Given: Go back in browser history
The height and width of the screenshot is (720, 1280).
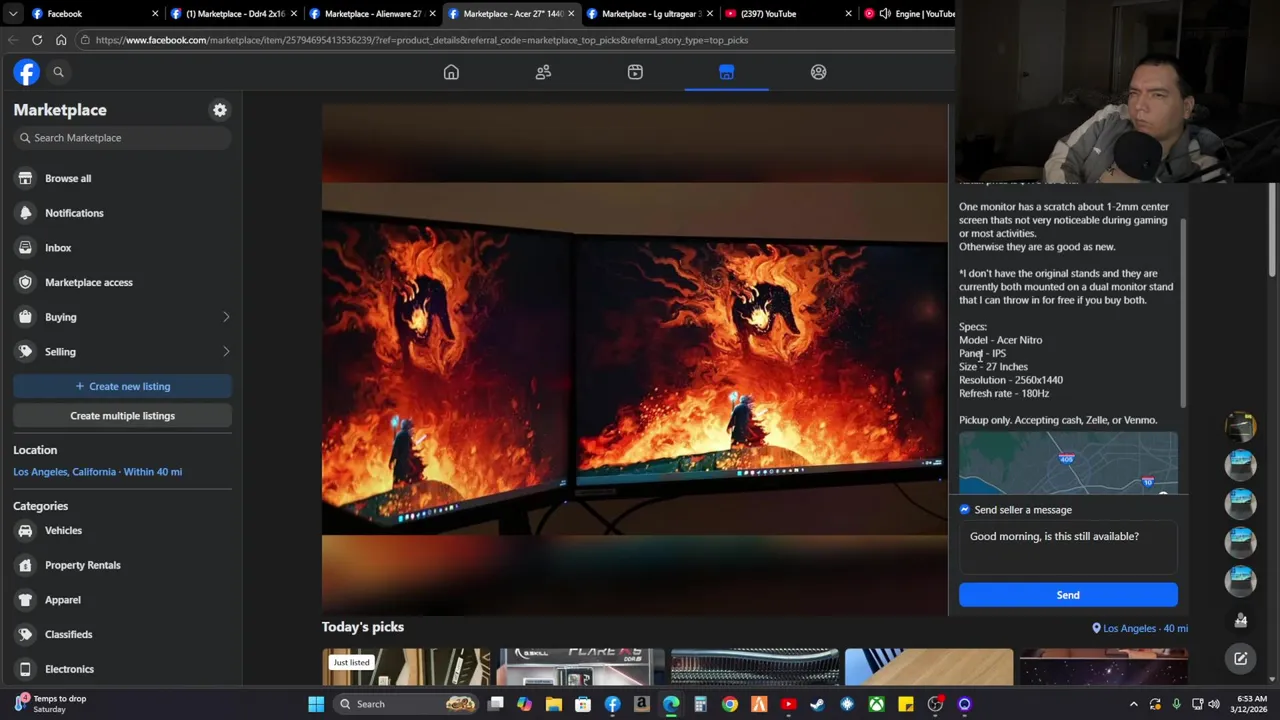Looking at the screenshot, I should tap(13, 40).
